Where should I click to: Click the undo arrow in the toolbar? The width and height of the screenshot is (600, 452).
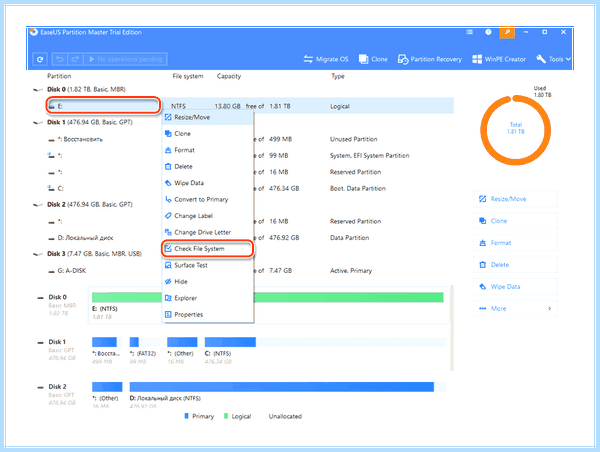60,59
